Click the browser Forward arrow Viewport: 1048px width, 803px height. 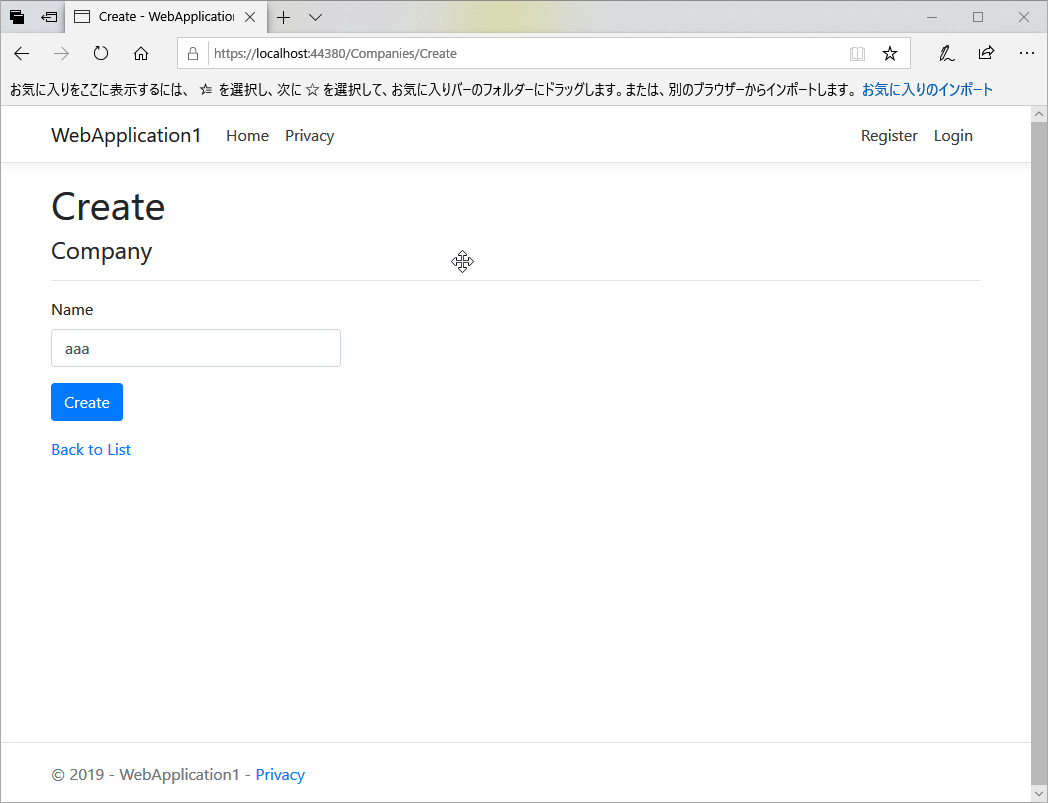61,53
